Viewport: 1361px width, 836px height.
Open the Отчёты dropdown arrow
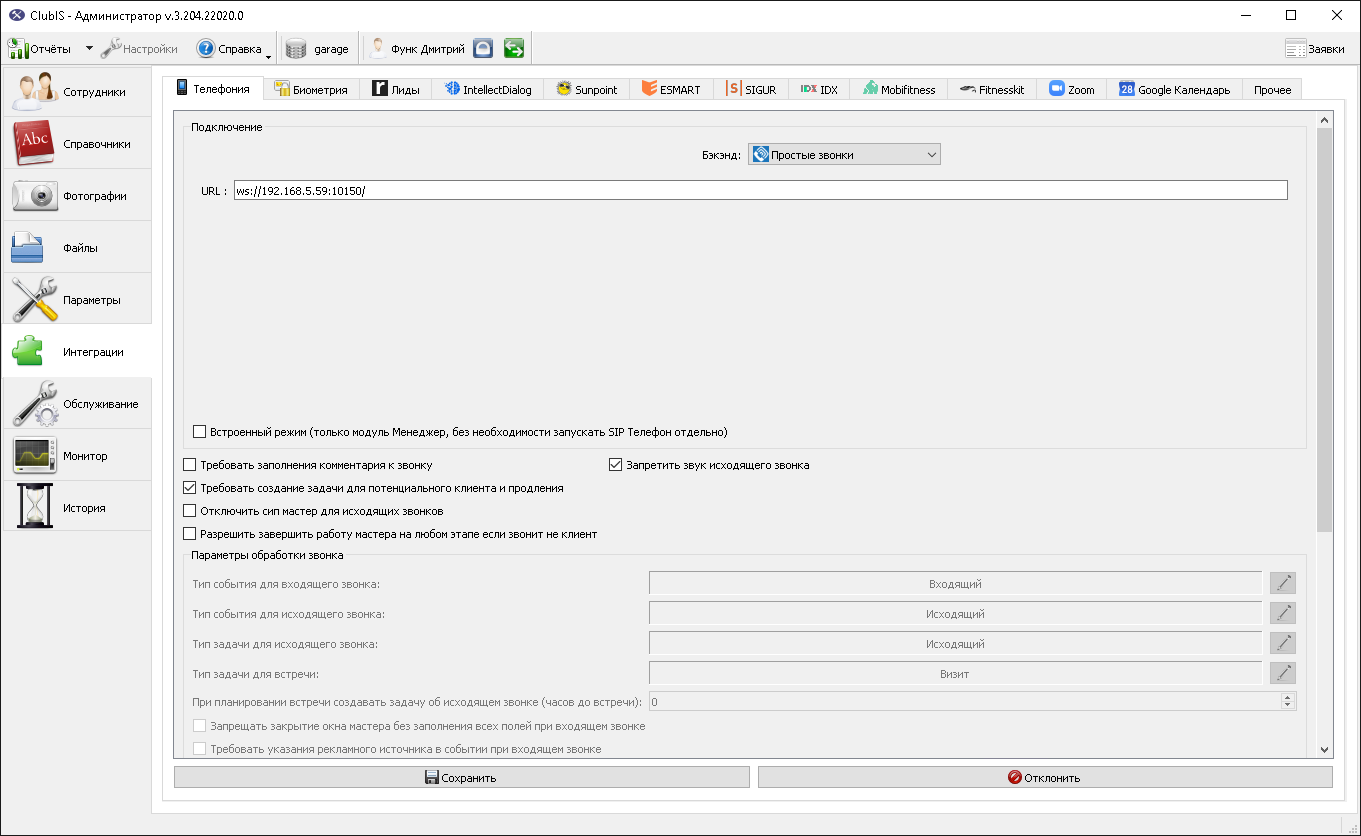[x=88, y=48]
